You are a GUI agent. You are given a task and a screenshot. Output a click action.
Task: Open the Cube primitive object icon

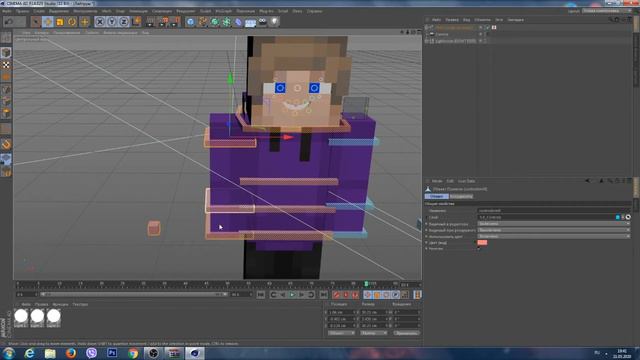[x=191, y=22]
